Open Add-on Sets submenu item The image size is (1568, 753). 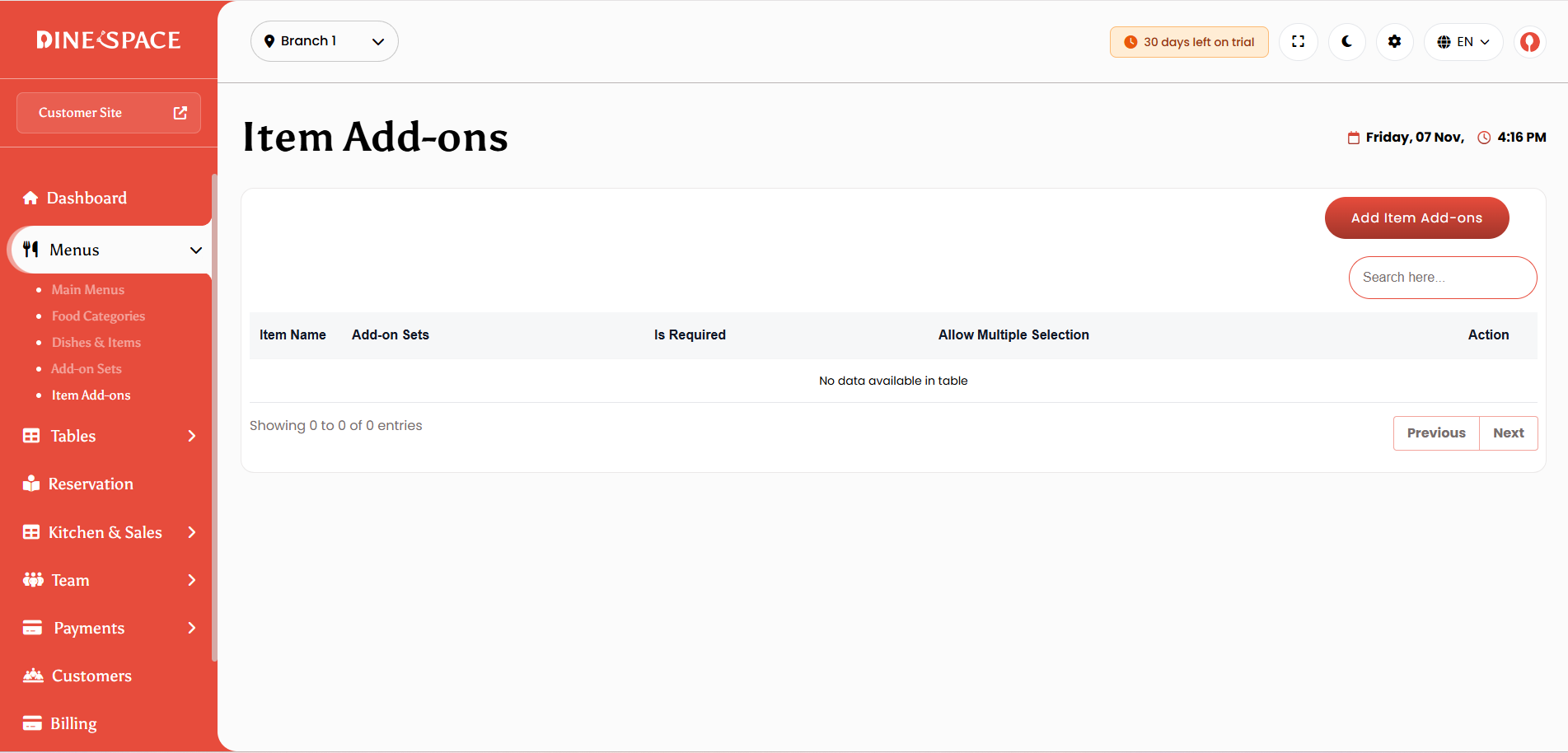[x=87, y=368]
